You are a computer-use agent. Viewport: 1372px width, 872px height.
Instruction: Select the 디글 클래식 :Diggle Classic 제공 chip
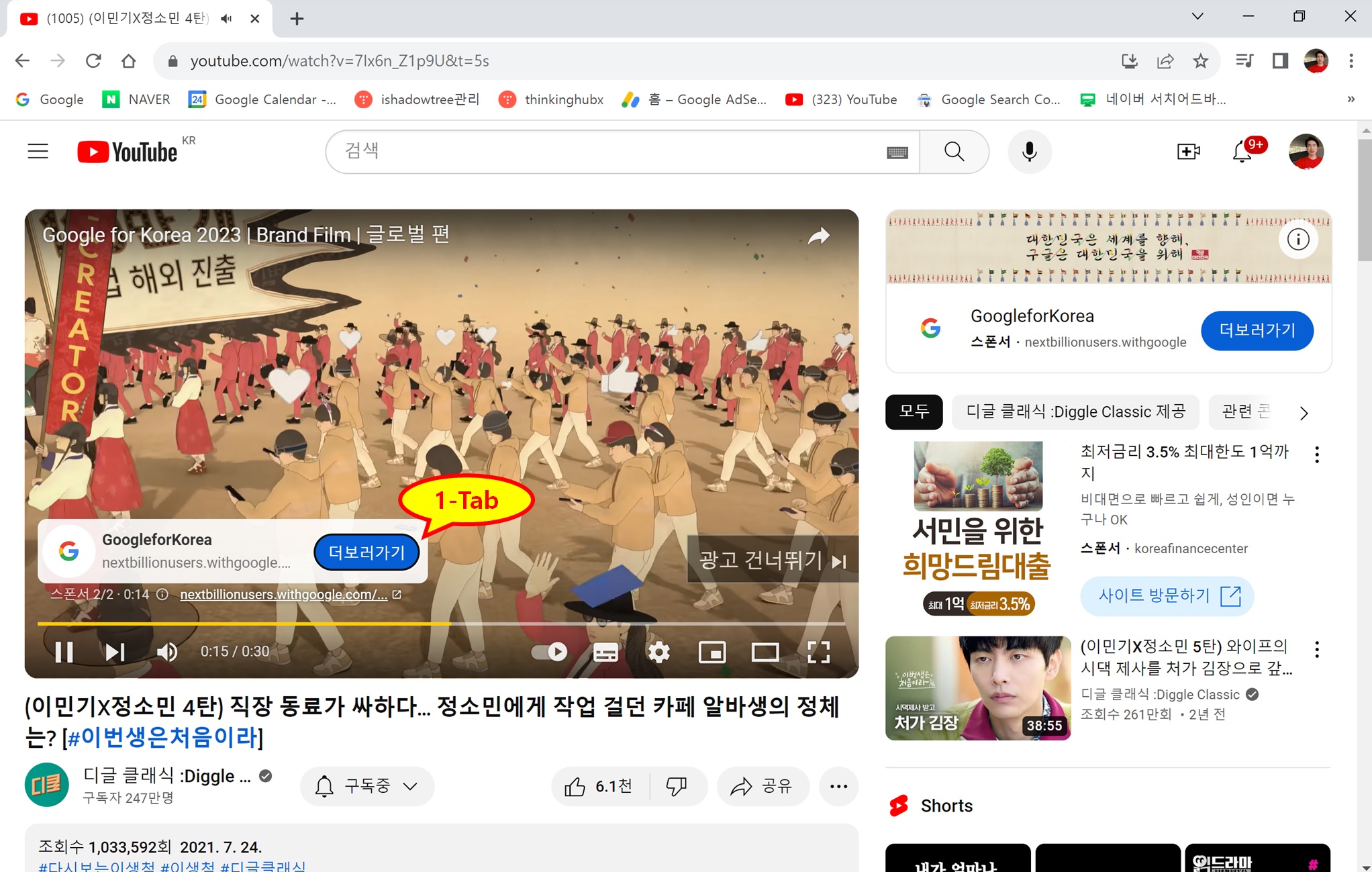[x=1075, y=411]
